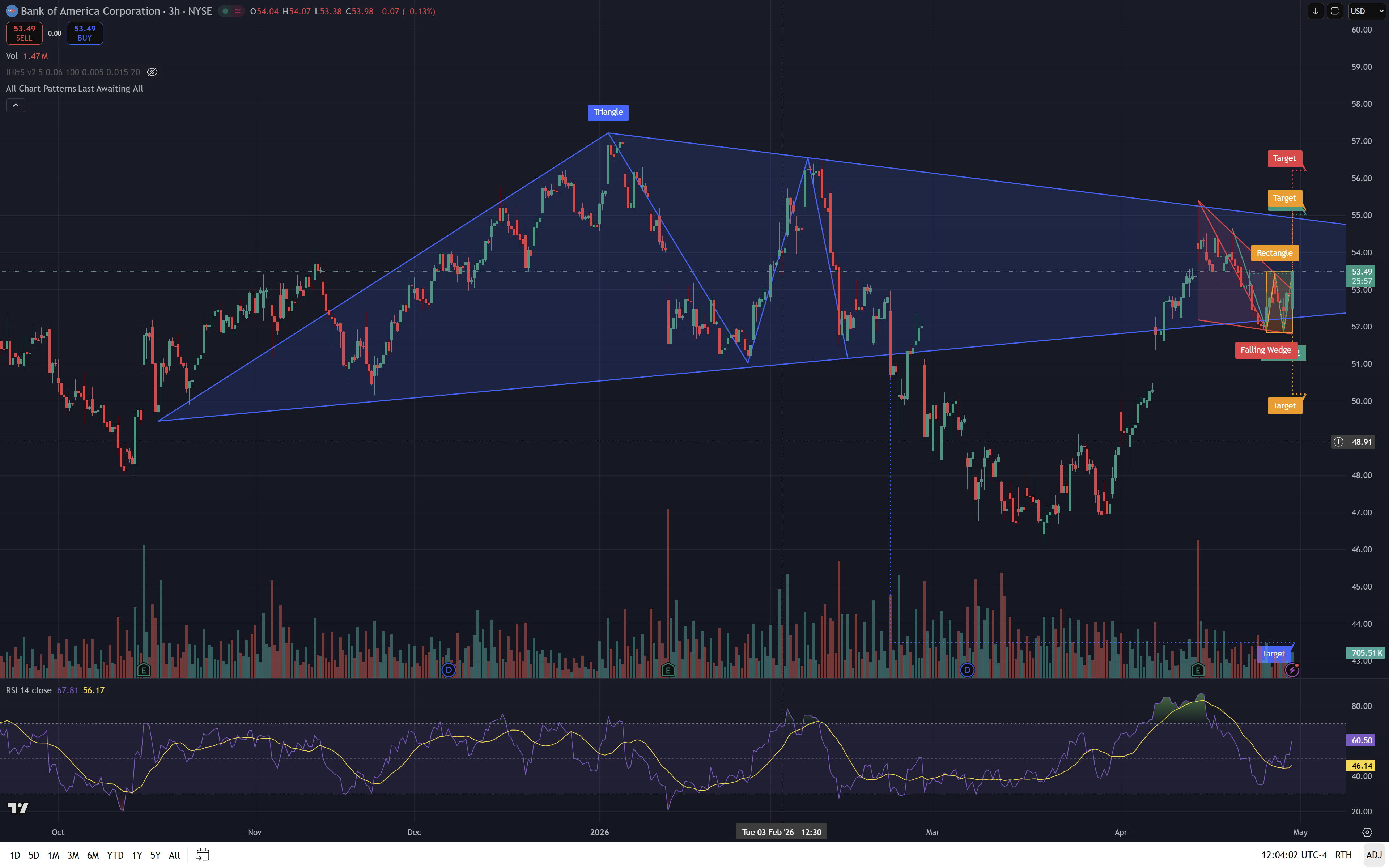Click the yellow 46.14 RSI axis label

[x=1361, y=766]
